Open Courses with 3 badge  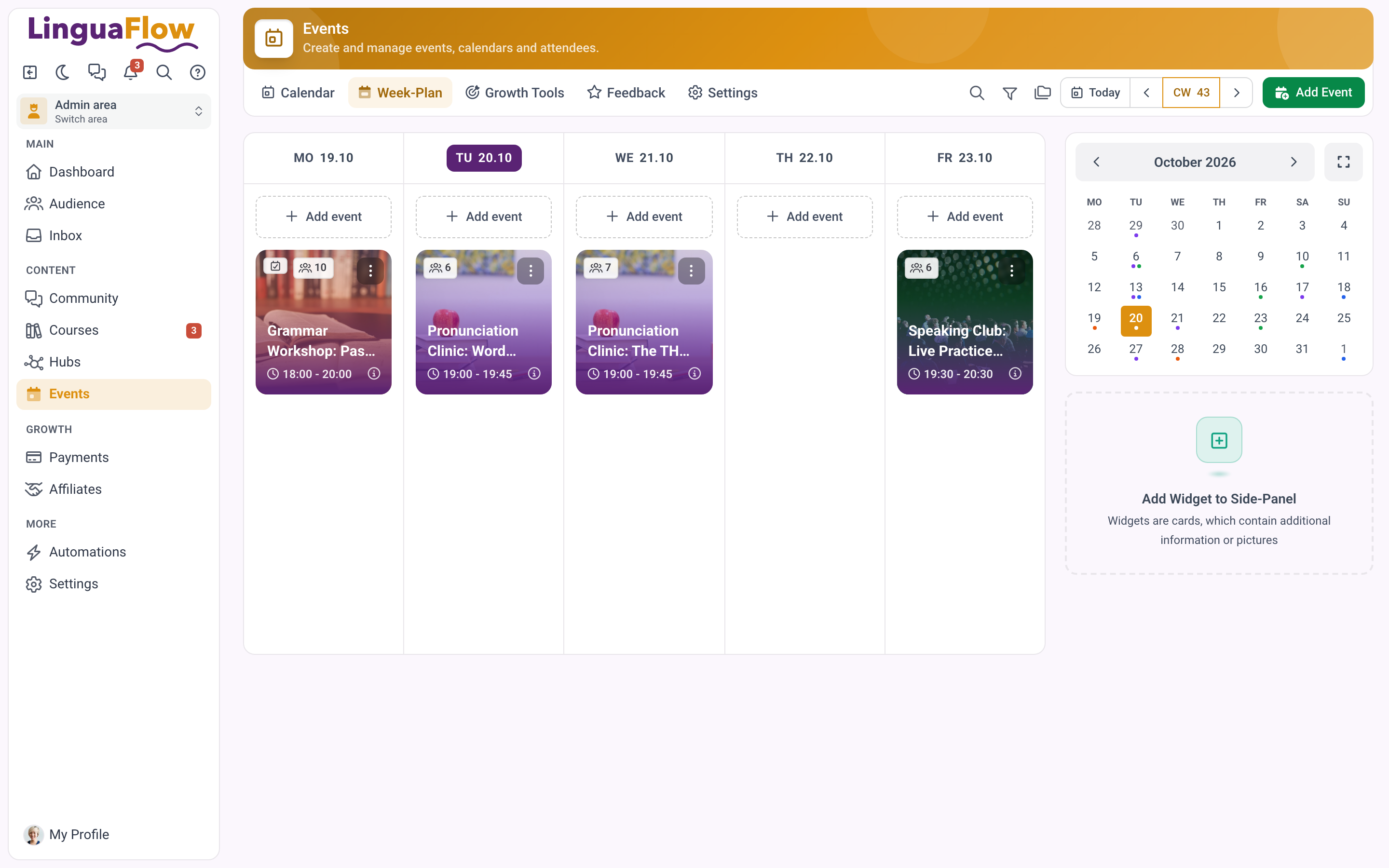click(114, 330)
